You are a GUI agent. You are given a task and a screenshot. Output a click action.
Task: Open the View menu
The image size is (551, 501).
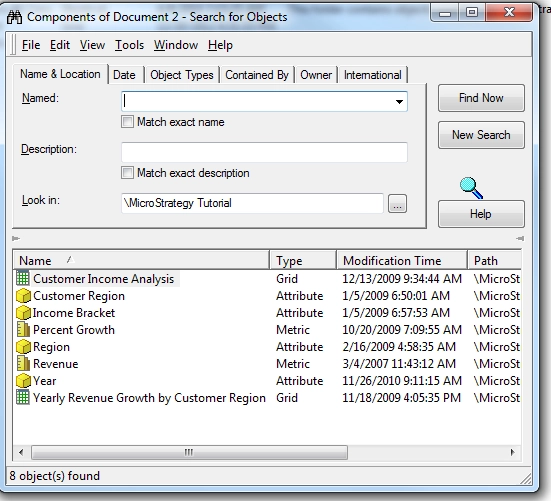point(92,45)
